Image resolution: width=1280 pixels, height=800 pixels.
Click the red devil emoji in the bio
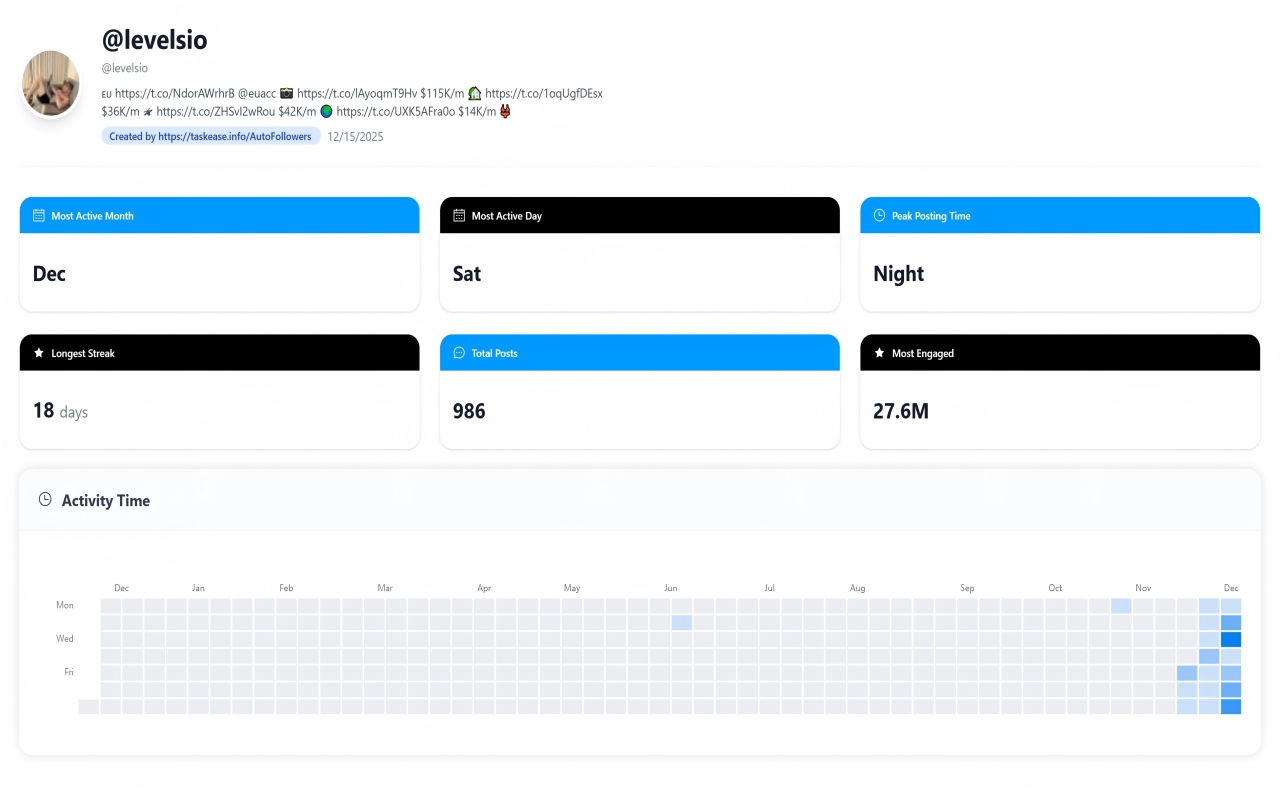coord(505,112)
